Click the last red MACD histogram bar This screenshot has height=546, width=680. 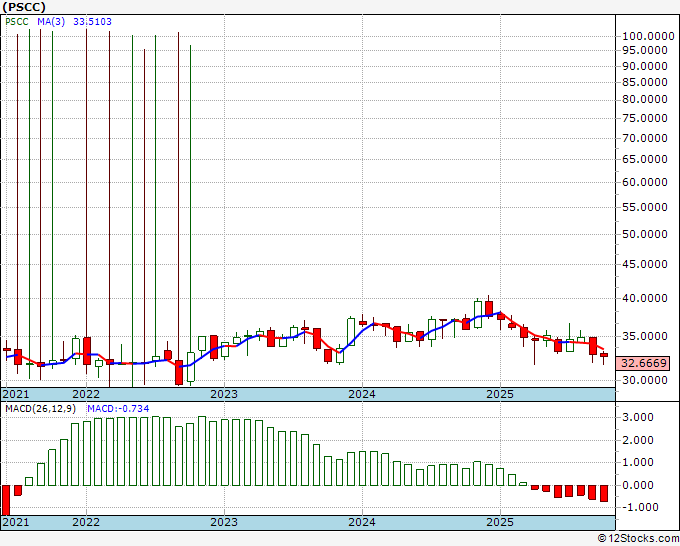(x=604, y=493)
